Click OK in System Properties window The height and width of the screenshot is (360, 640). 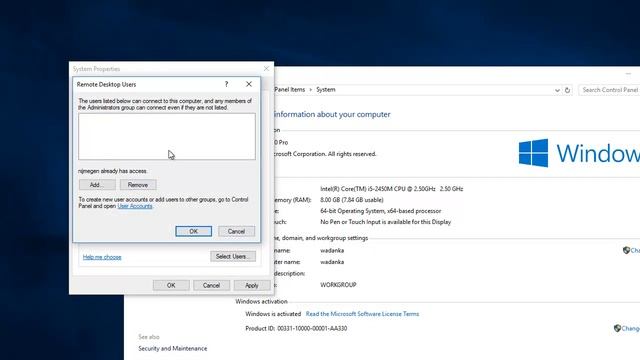[171, 285]
